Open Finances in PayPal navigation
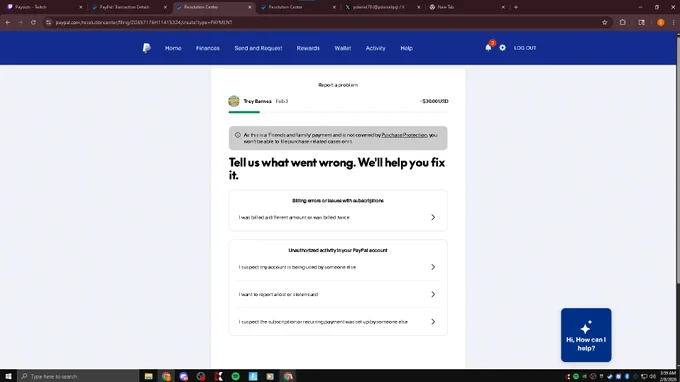Viewport: 680px width, 382px height. pos(208,48)
